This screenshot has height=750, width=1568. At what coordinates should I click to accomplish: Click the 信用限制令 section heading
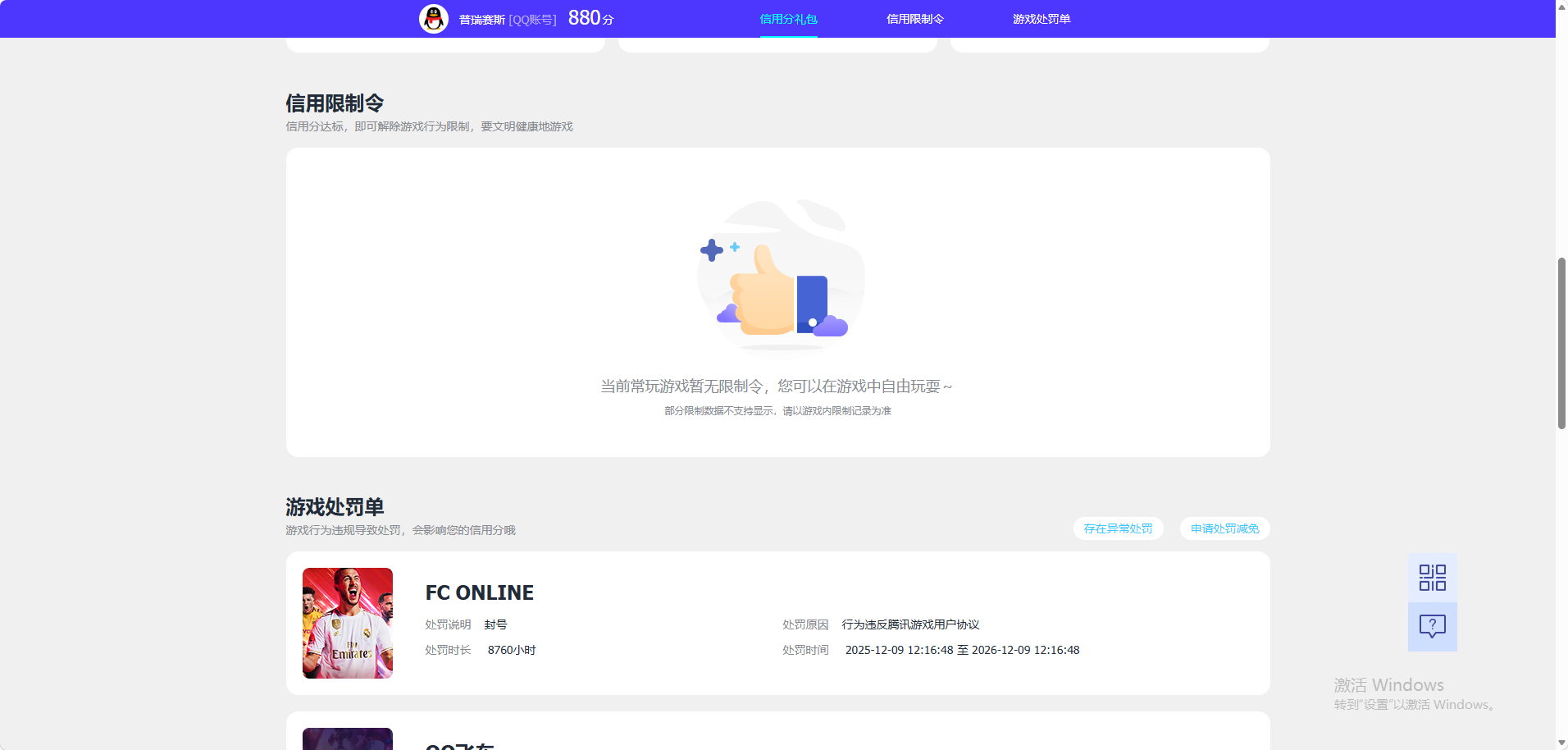[x=335, y=103]
